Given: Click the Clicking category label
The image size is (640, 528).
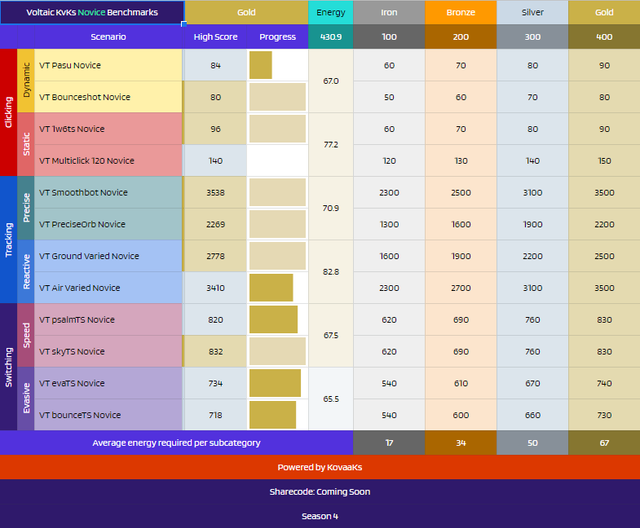Looking at the screenshot, I should click(9, 113).
